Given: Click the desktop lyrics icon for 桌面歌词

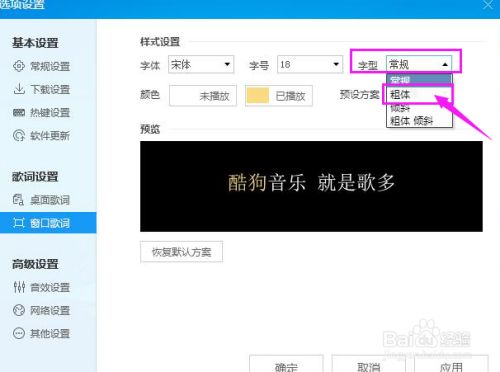Looking at the screenshot, I should [18, 200].
